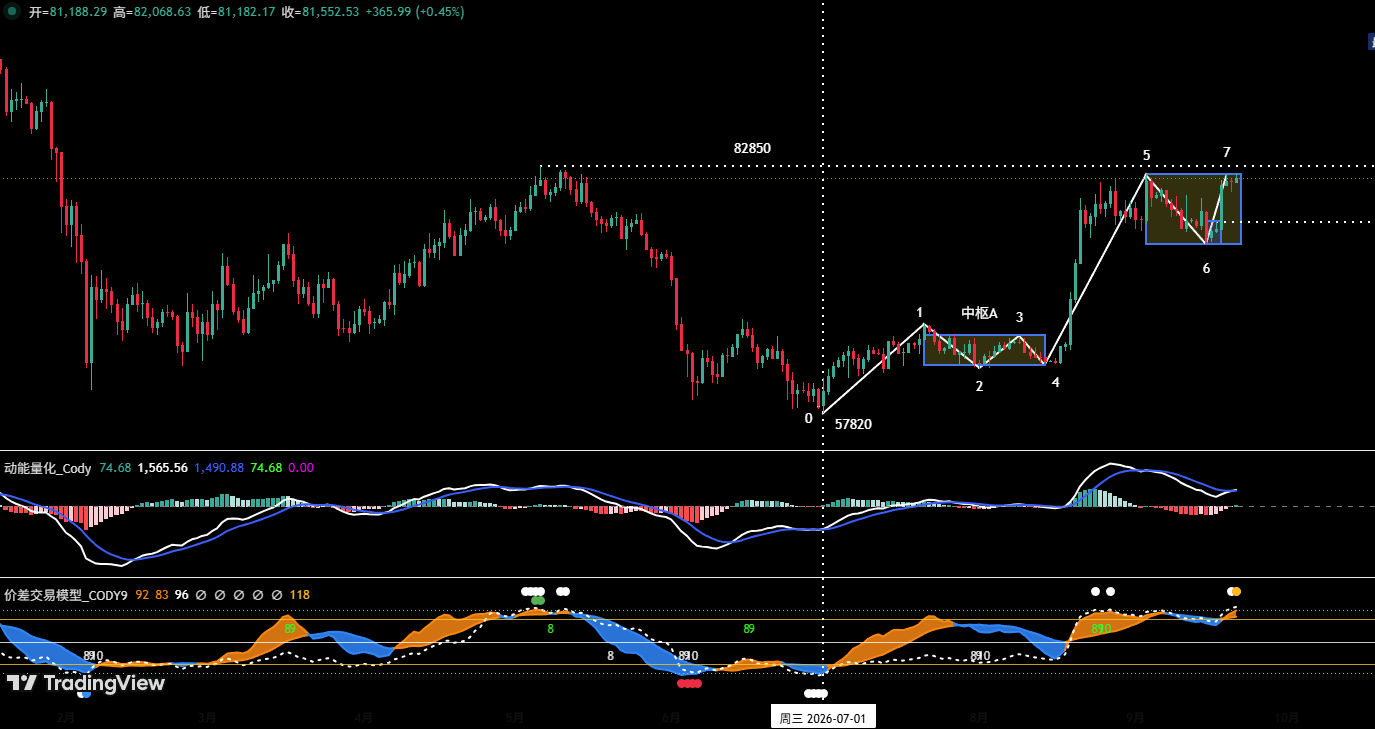1375x729 pixels.
Task: Click the green market status dot icon
Action: pos(12,12)
